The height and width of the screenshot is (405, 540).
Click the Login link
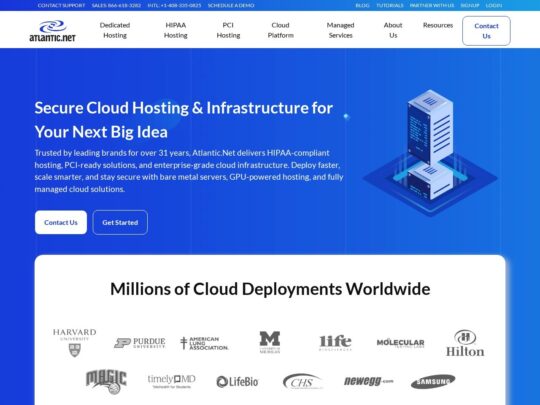(x=494, y=6)
